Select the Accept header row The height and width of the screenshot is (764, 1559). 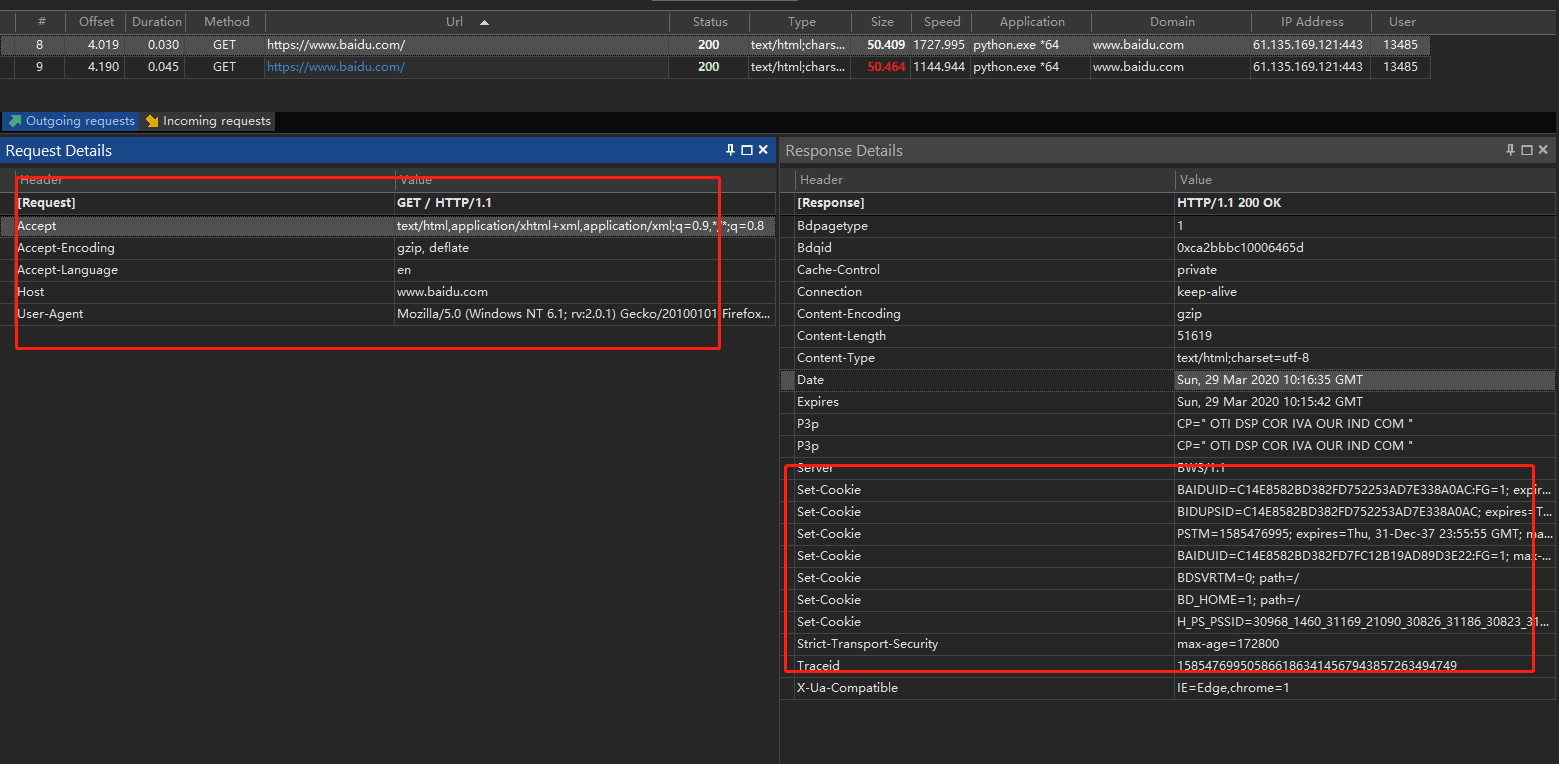200,225
